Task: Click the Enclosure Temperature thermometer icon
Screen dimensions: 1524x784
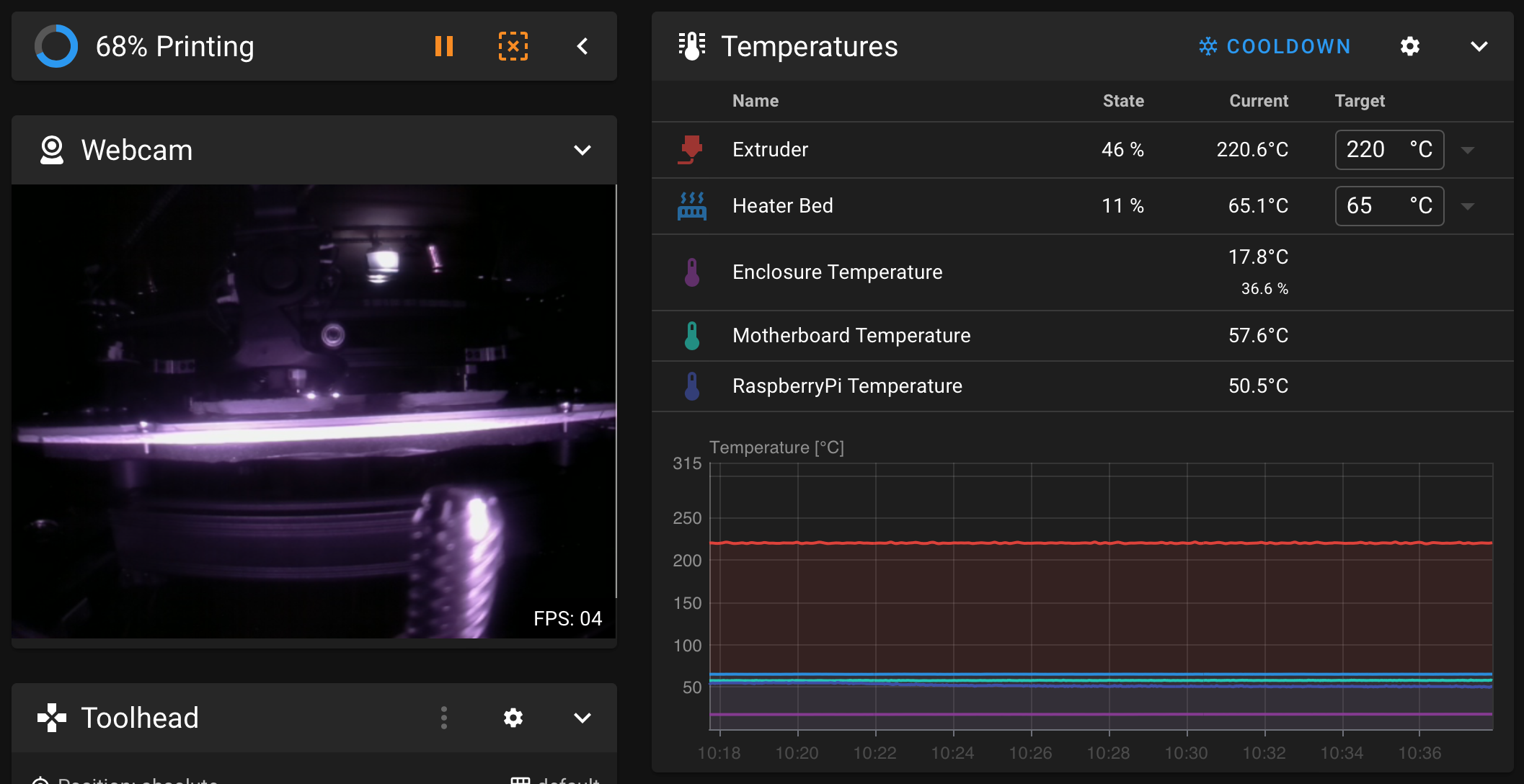Action: (691, 272)
